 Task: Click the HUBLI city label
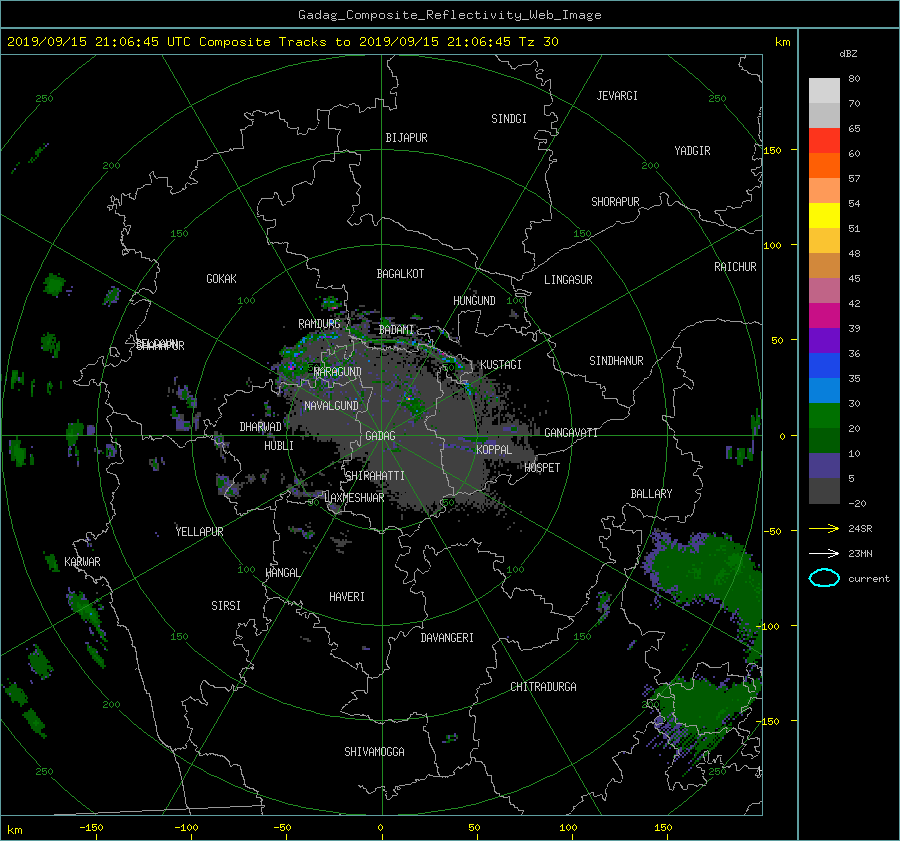coord(279,445)
